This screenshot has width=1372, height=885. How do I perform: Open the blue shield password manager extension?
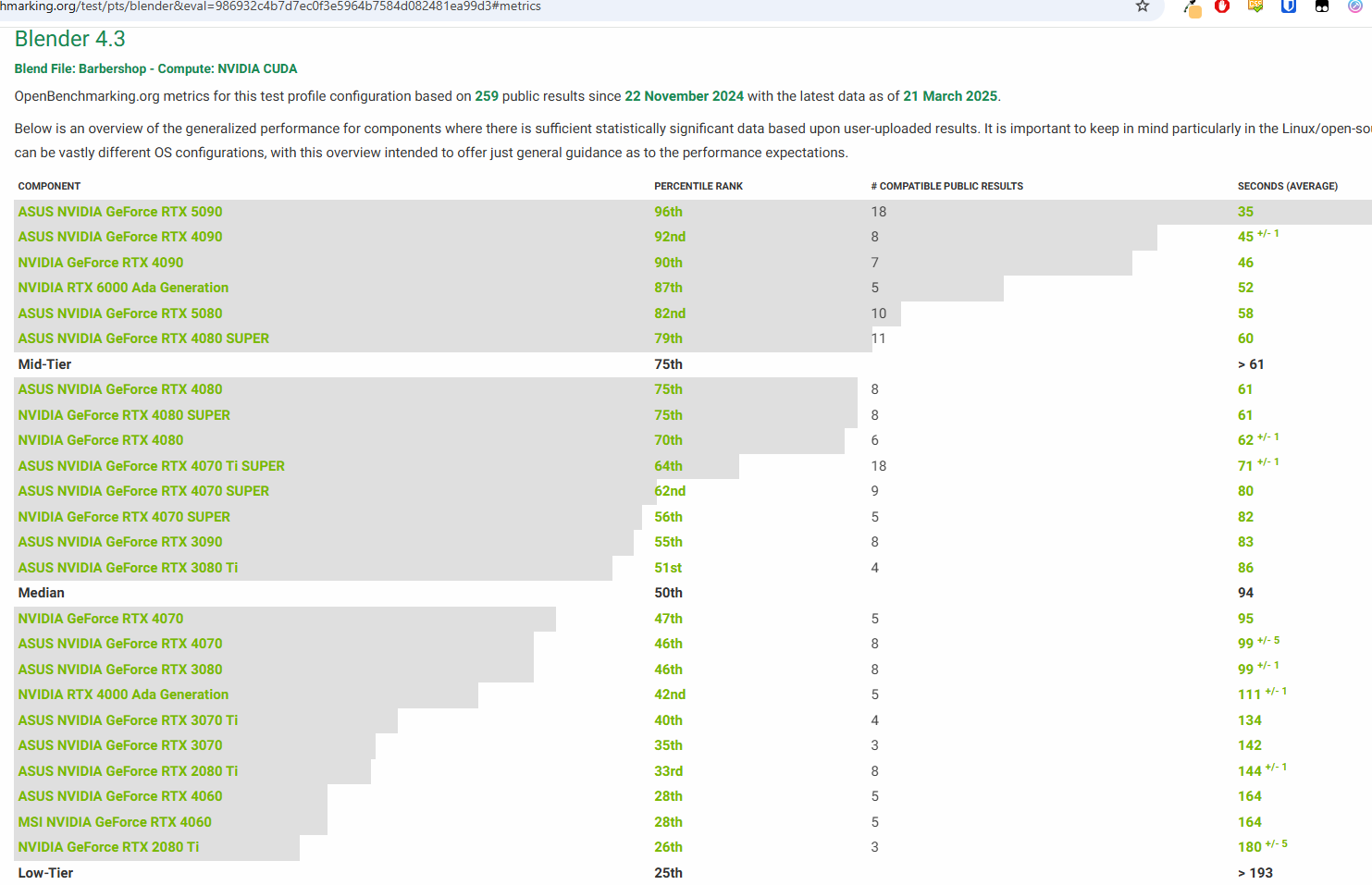(x=1288, y=6)
